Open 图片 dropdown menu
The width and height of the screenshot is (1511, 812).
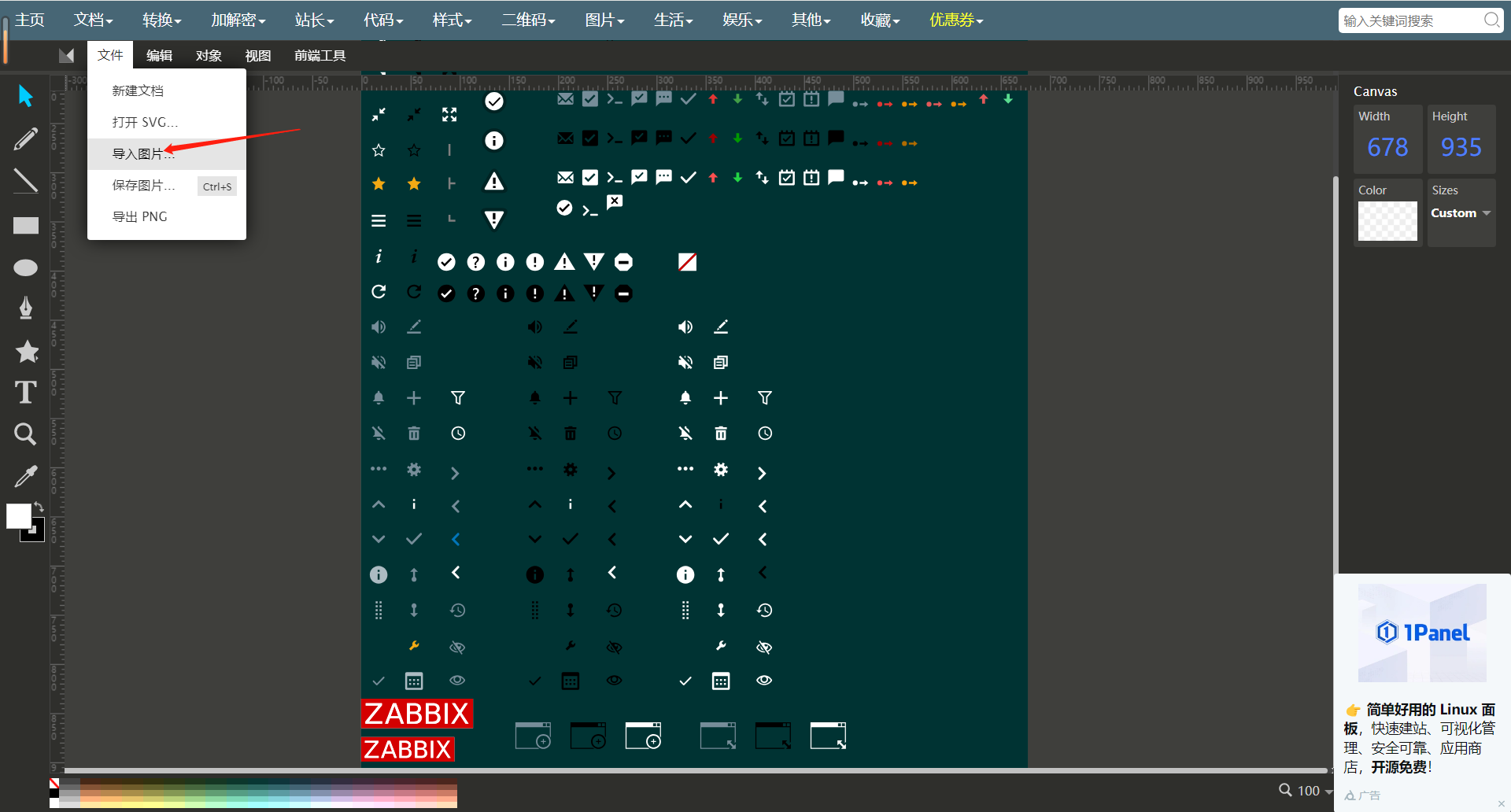click(x=604, y=20)
